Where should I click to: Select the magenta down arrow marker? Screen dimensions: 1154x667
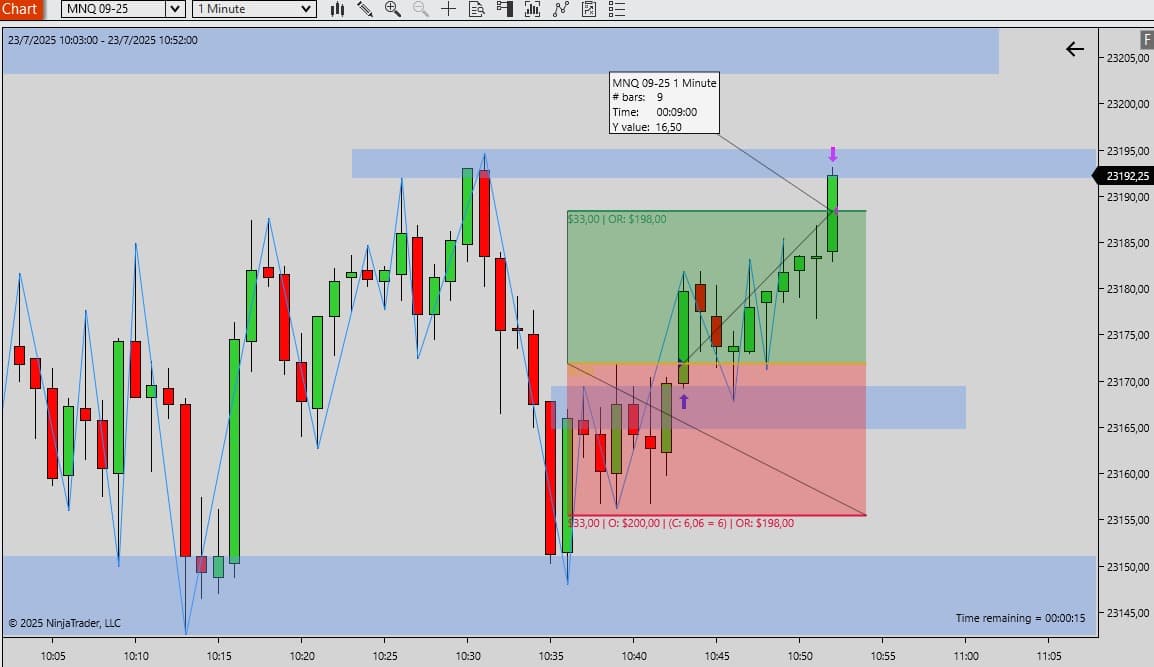(832, 154)
